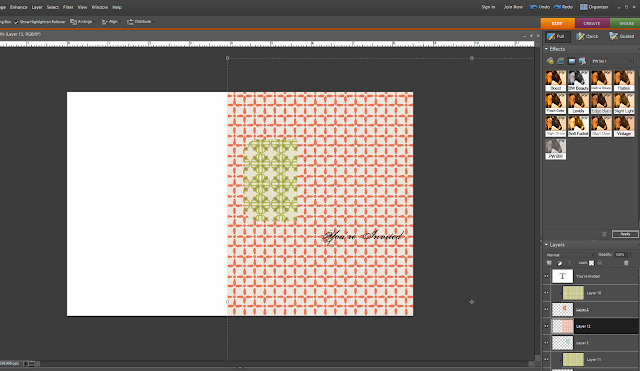
Task: Hide Layer 11 visibility eye
Action: click(x=547, y=360)
